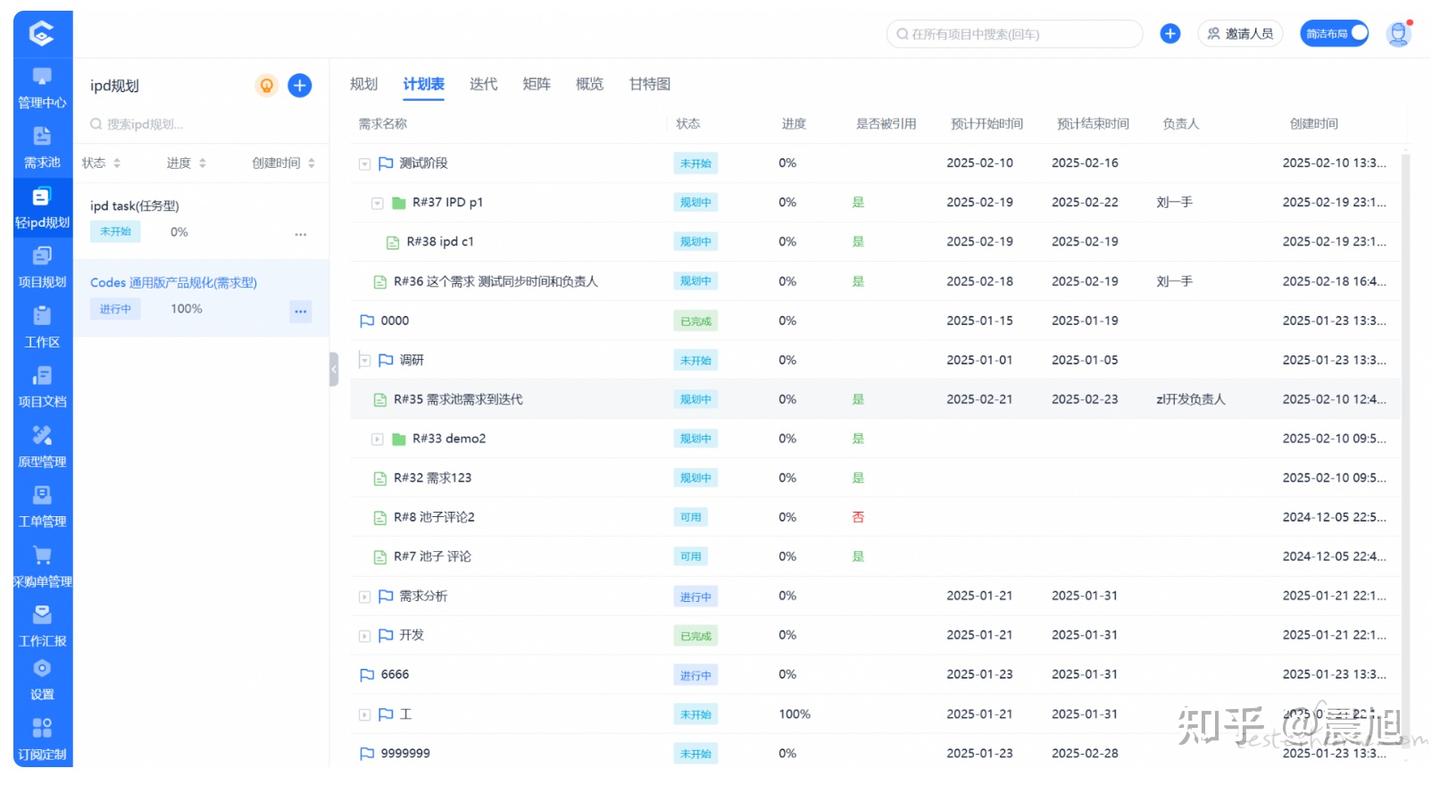
Task: Open 工作区 from the sidebar
Action: pos(42,328)
